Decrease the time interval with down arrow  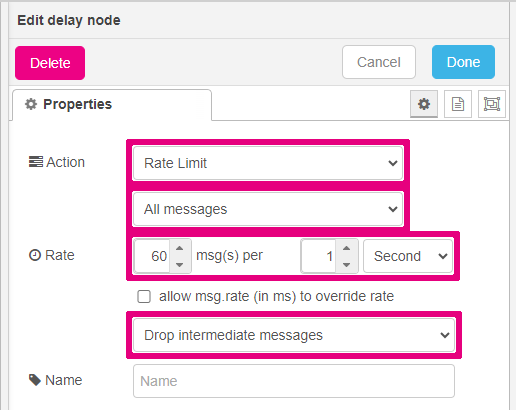(347, 265)
